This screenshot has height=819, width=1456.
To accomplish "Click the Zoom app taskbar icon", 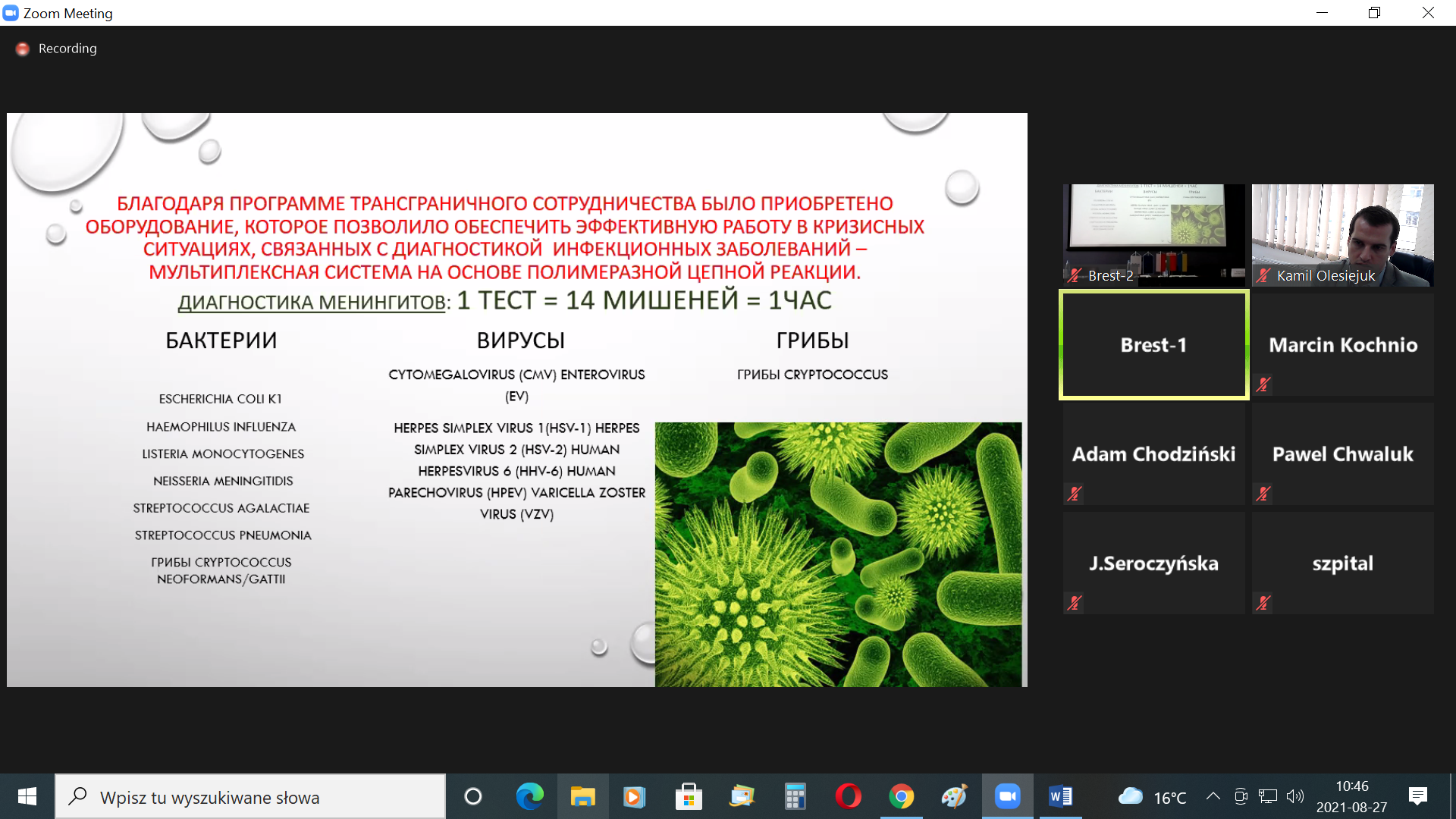I will pyautogui.click(x=1007, y=796).
